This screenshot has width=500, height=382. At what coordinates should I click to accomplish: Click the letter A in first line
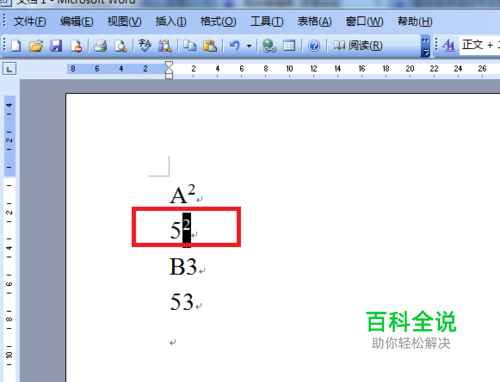pyautogui.click(x=178, y=195)
